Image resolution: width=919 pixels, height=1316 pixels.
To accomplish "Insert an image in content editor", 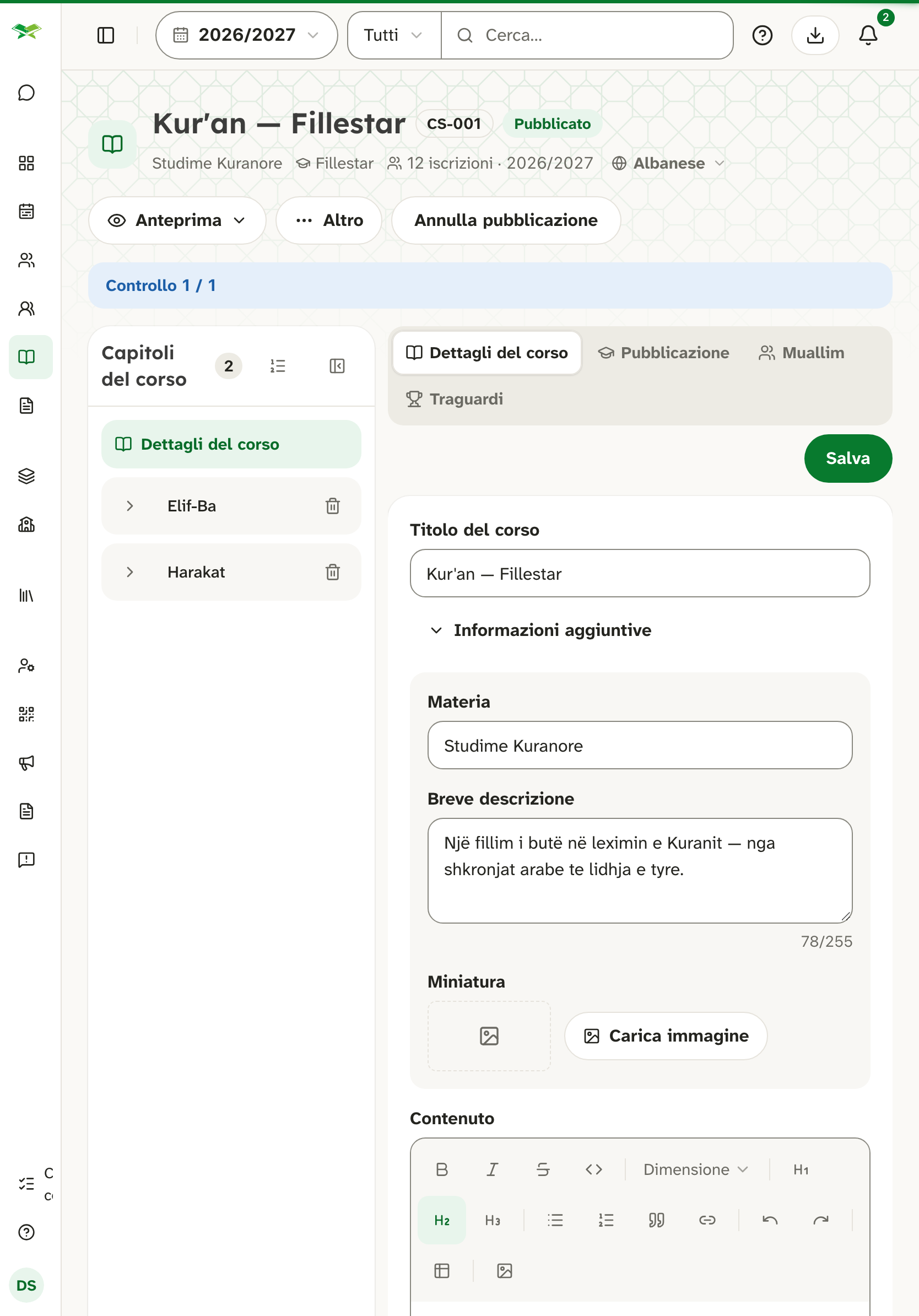I will point(505,1271).
